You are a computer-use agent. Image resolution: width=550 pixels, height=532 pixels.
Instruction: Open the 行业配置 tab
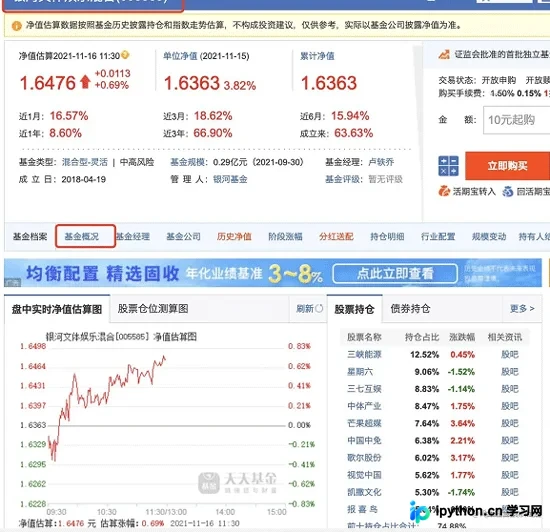click(438, 236)
